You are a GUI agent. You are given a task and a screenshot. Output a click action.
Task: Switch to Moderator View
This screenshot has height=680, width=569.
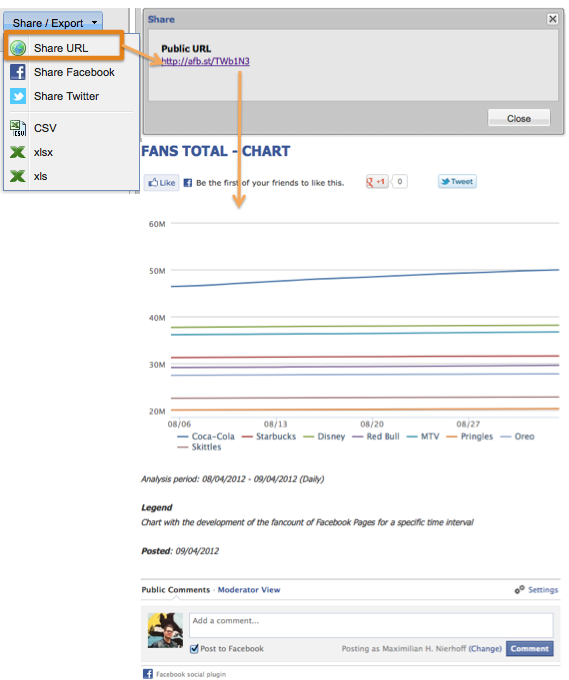point(249,590)
